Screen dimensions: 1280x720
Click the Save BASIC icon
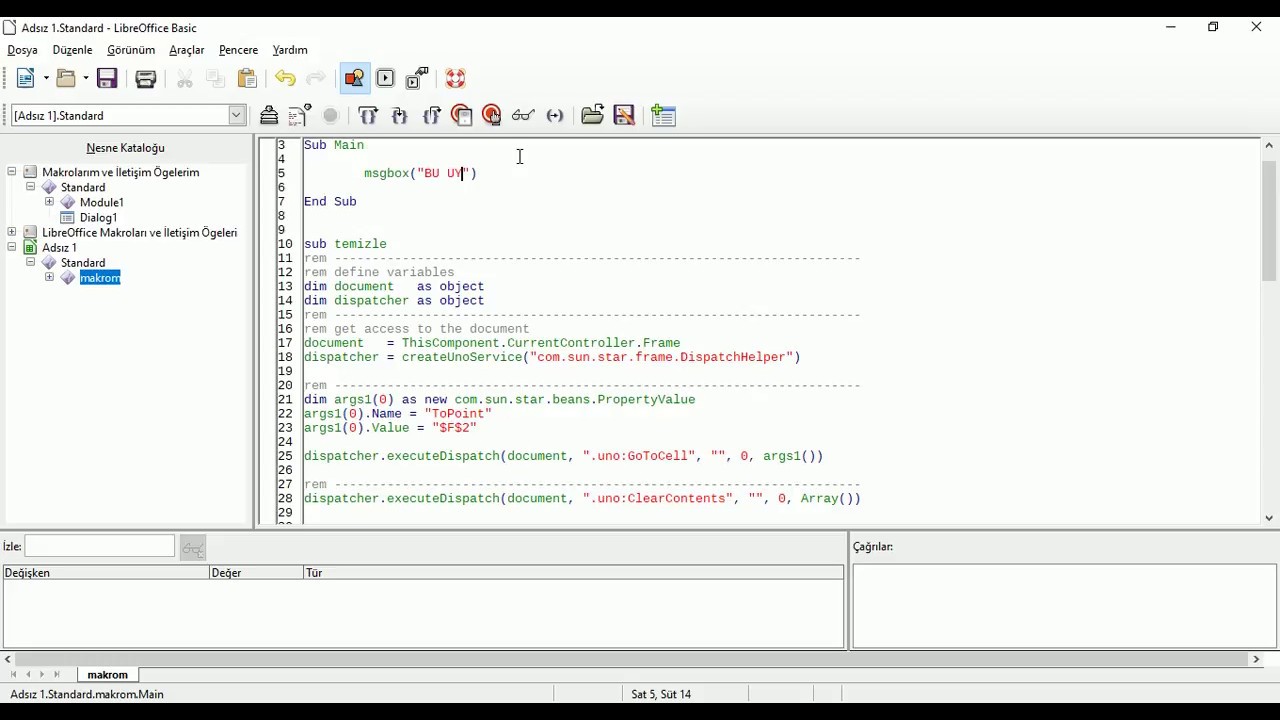tap(625, 115)
